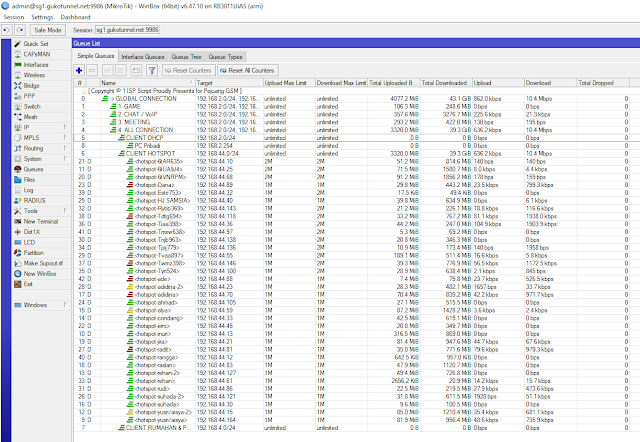Toggle Safe Mode
The image size is (640, 442).
[x=48, y=30]
